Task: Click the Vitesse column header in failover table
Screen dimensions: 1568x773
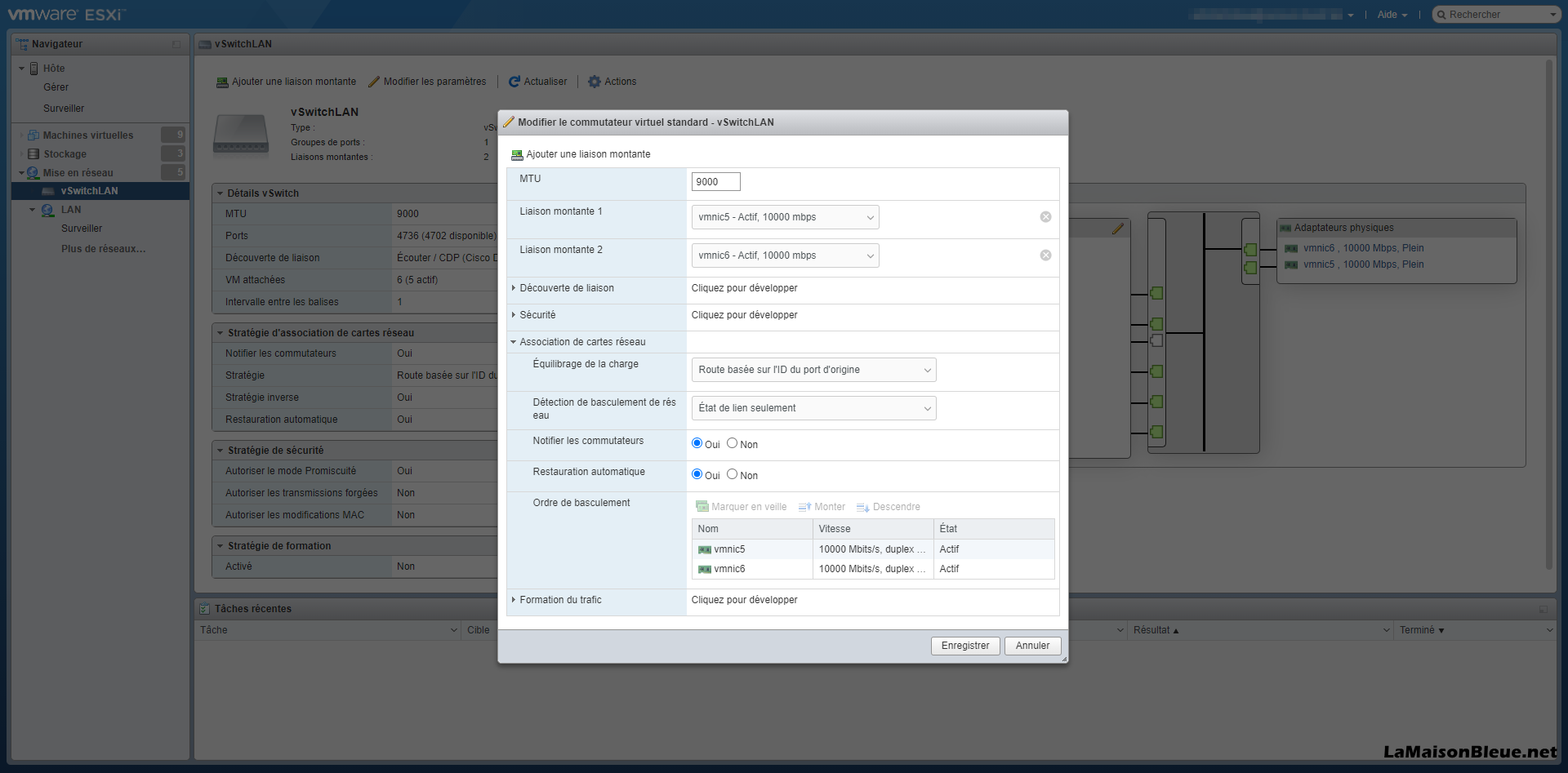Action: coord(873,529)
